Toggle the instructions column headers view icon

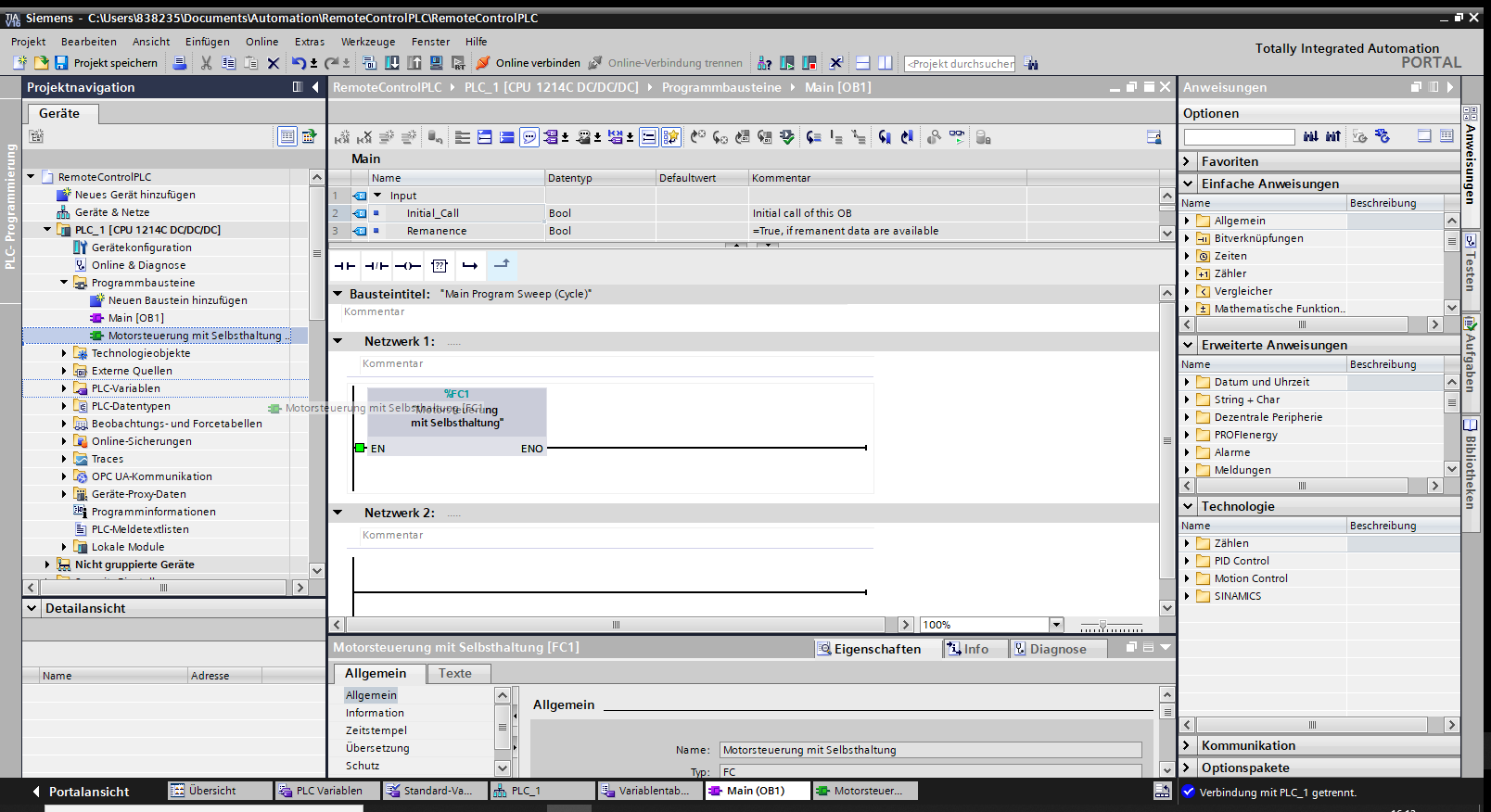point(1446,136)
